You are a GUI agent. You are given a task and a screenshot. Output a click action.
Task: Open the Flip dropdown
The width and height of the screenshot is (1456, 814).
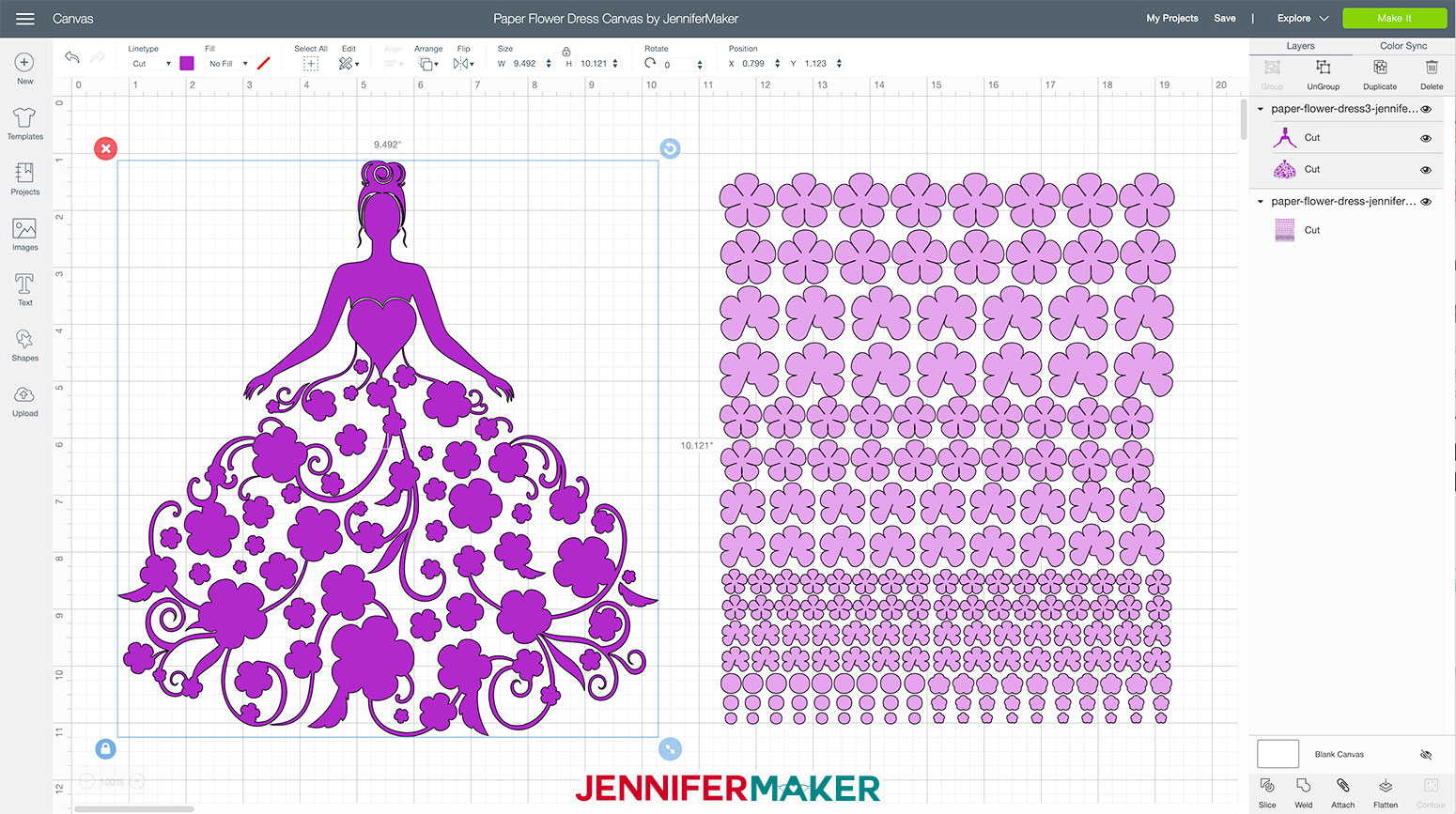463,64
